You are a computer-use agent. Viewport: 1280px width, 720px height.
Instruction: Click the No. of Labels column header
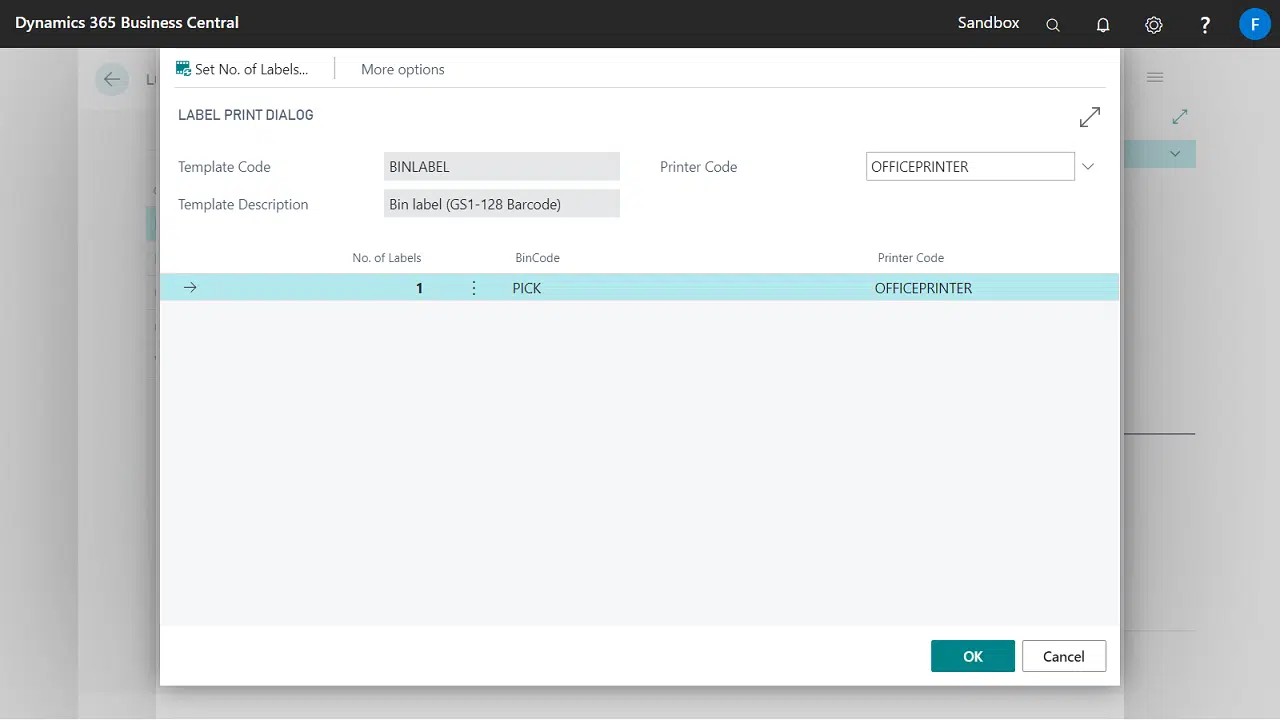click(387, 258)
